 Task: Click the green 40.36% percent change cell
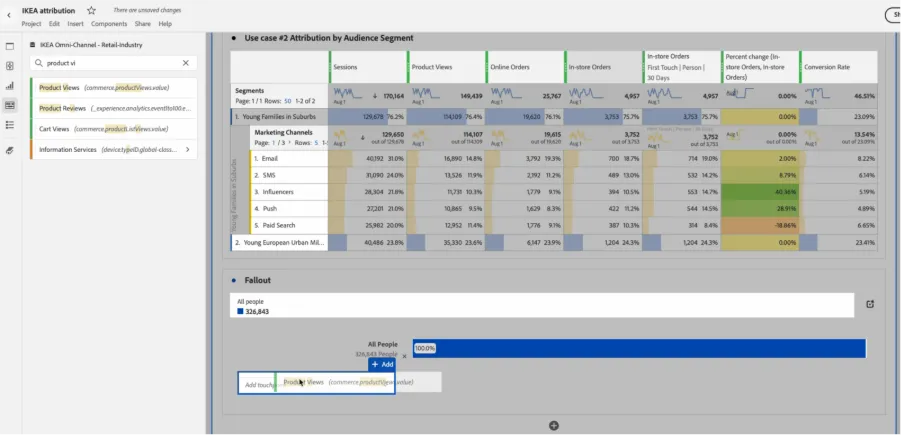[x=760, y=192]
